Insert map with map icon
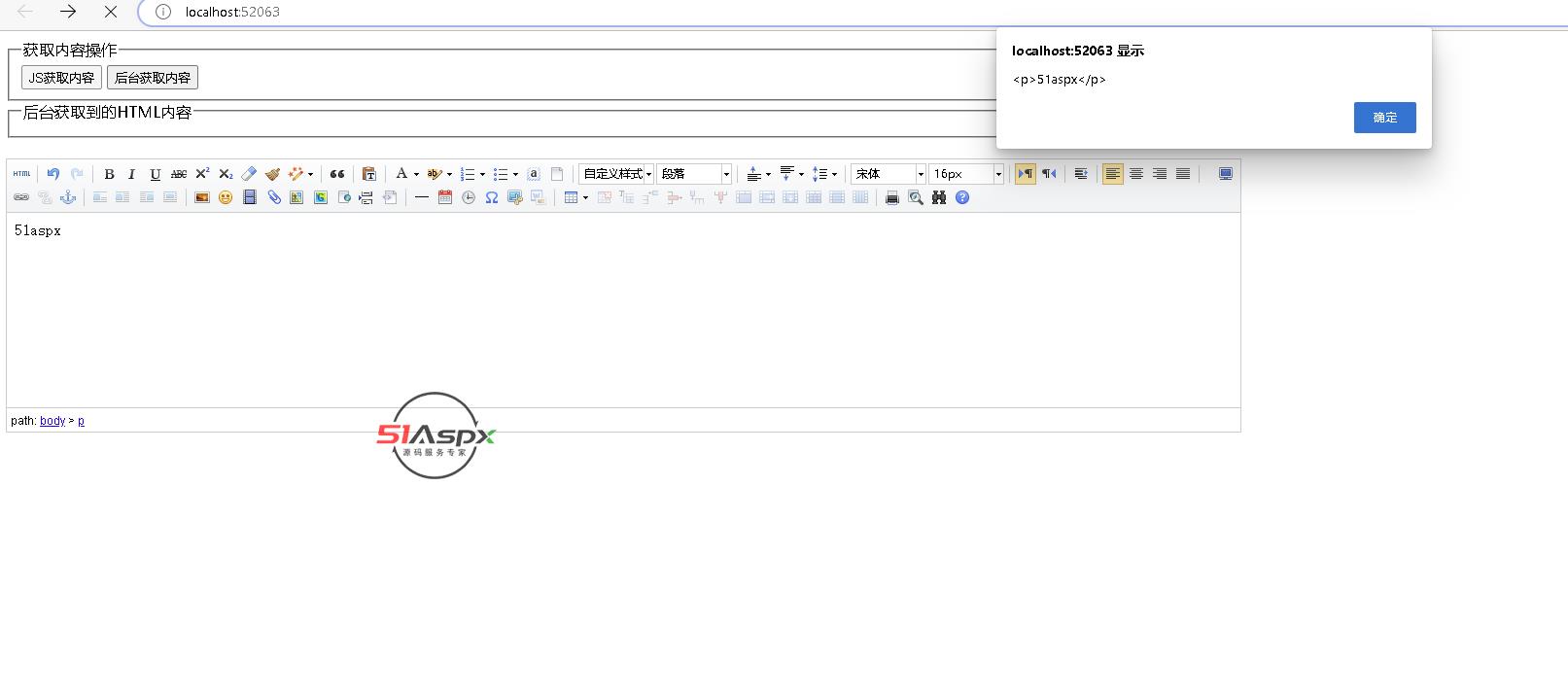The height and width of the screenshot is (695, 1568). click(x=296, y=197)
